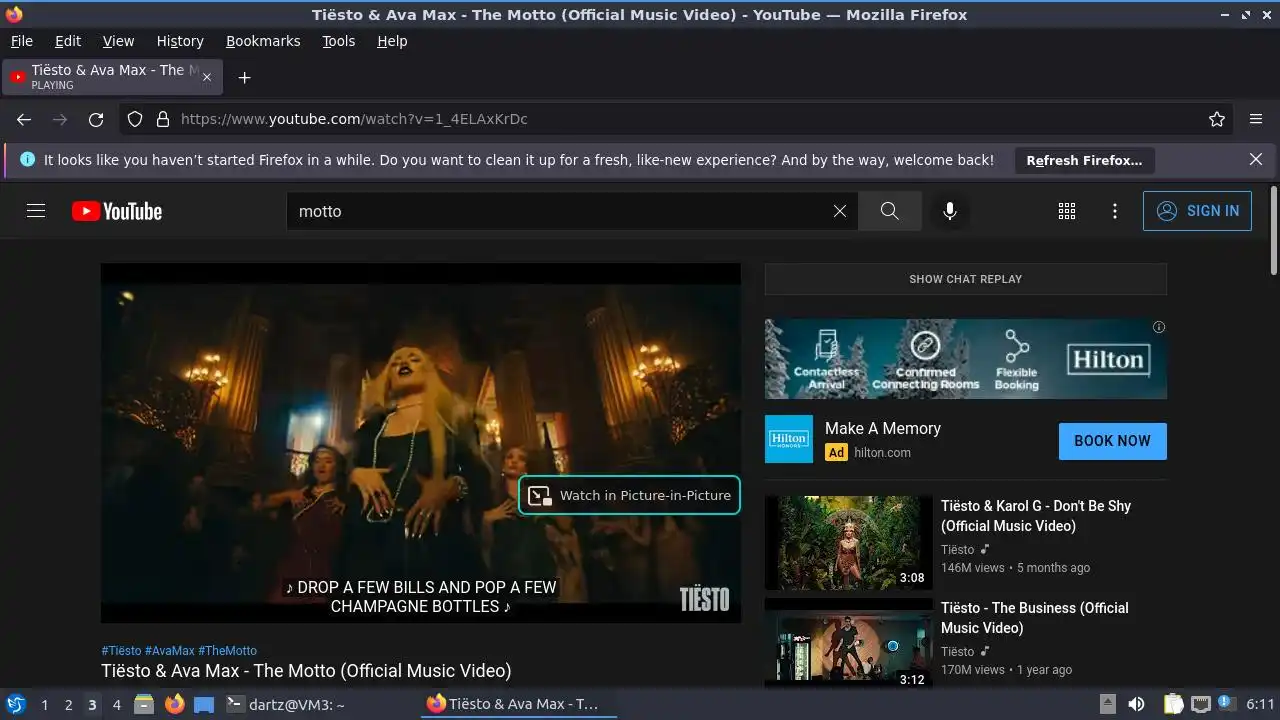Click the taskbar clock 6:11

tap(1260, 704)
